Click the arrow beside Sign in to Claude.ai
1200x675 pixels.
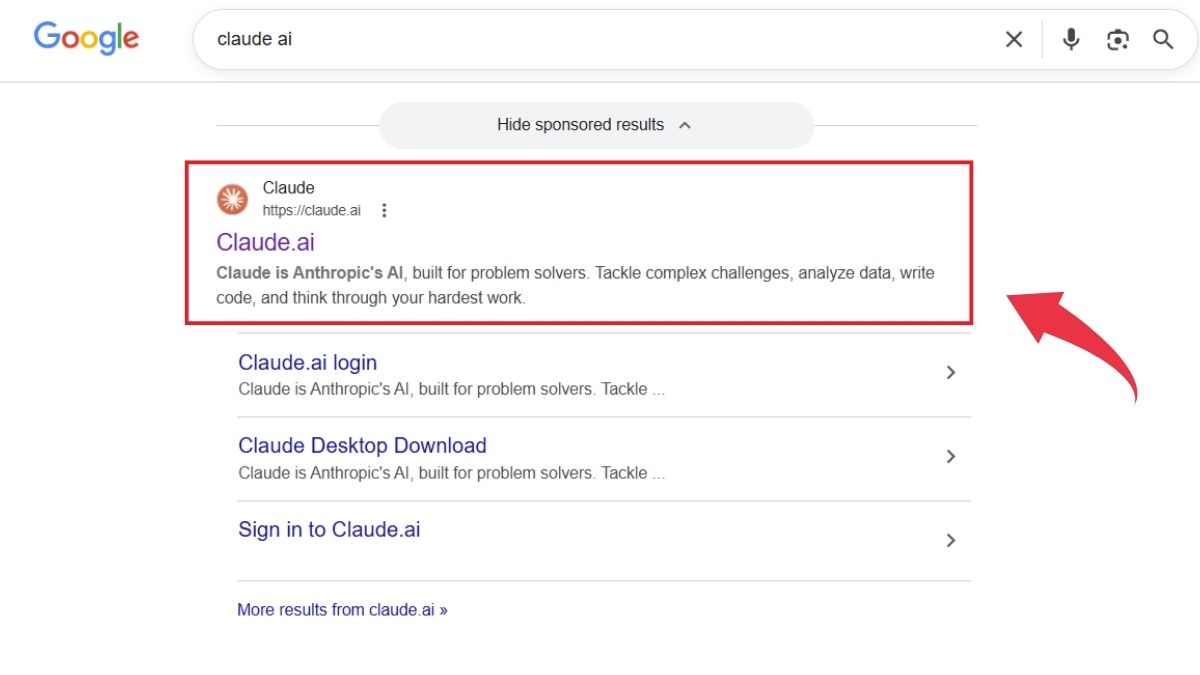click(950, 540)
